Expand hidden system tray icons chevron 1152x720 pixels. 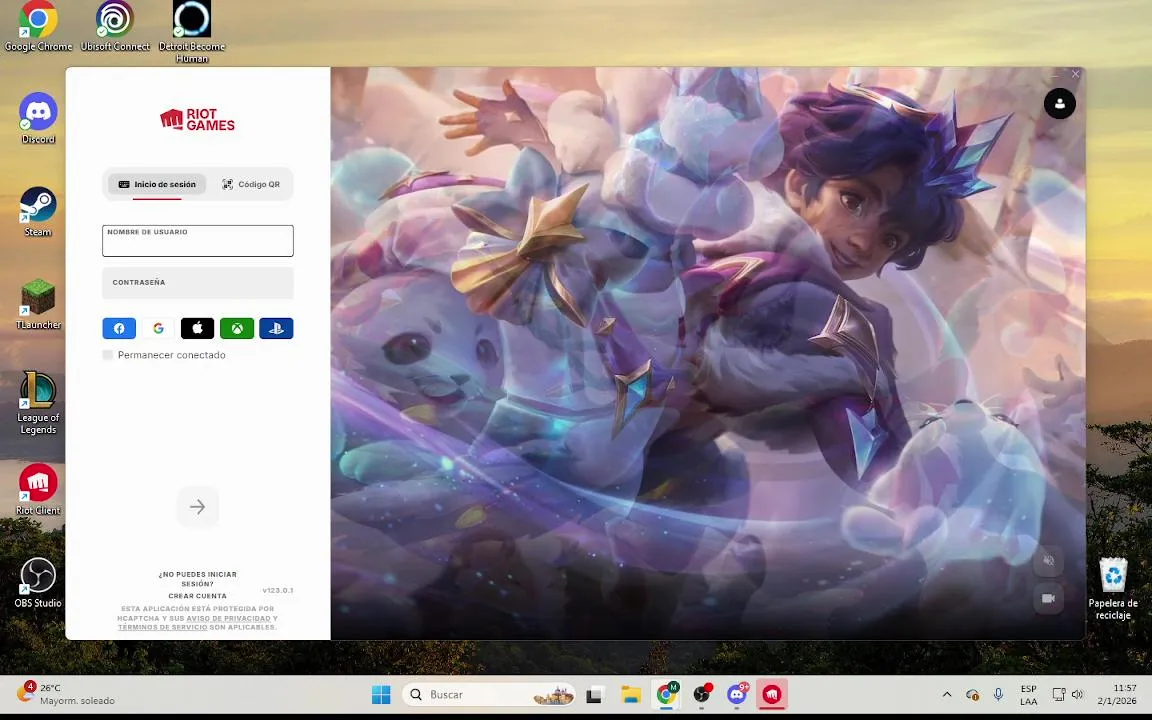point(947,694)
